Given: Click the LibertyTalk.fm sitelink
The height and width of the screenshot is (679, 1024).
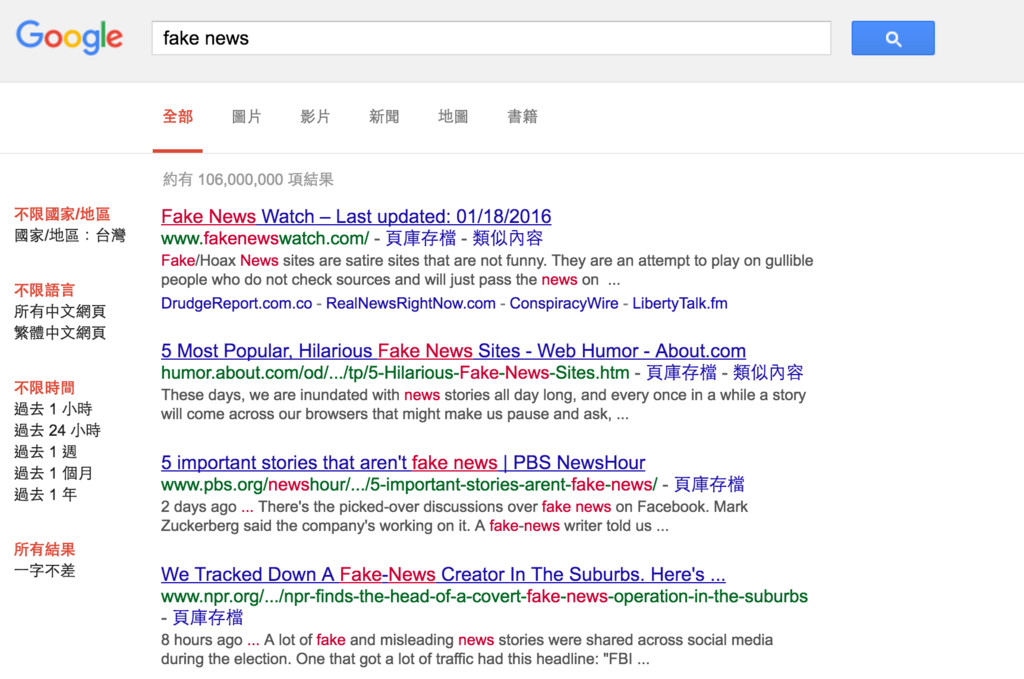Looking at the screenshot, I should 680,303.
